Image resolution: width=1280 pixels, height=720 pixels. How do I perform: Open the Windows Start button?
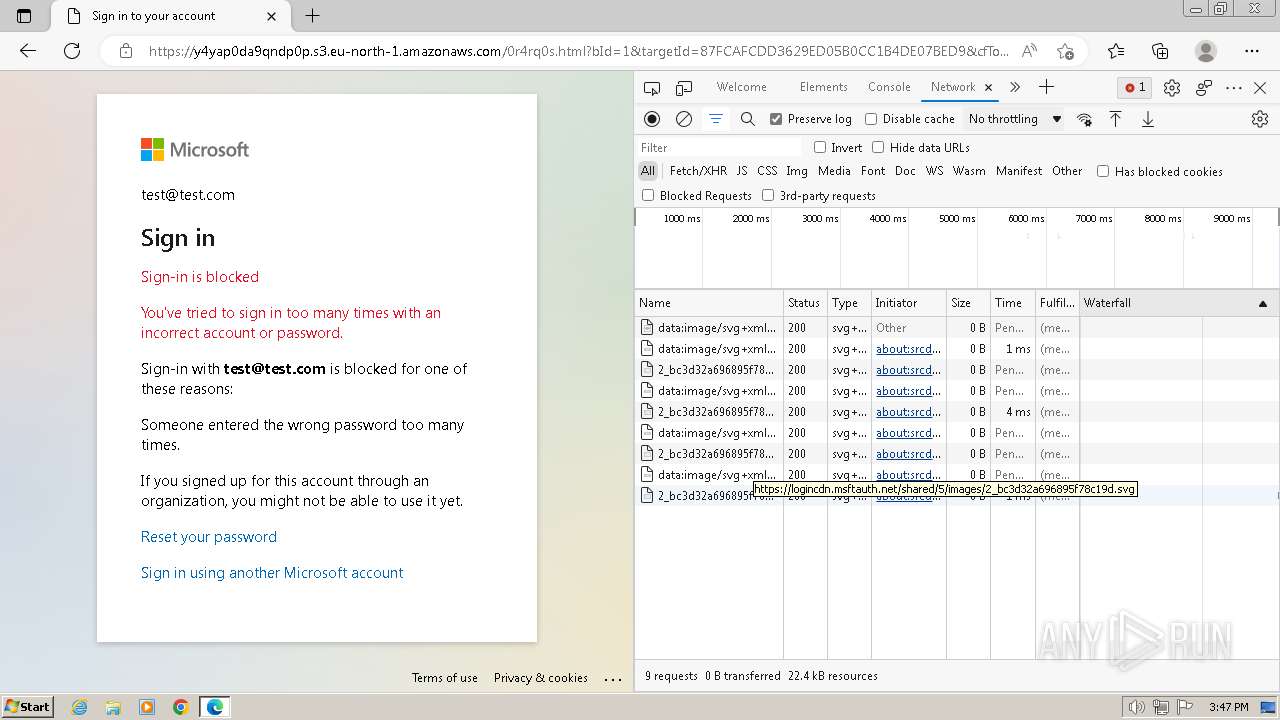pyautogui.click(x=28, y=707)
